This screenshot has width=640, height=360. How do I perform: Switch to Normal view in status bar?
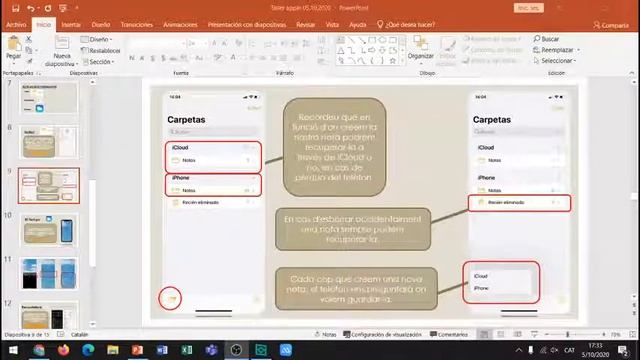click(484, 334)
